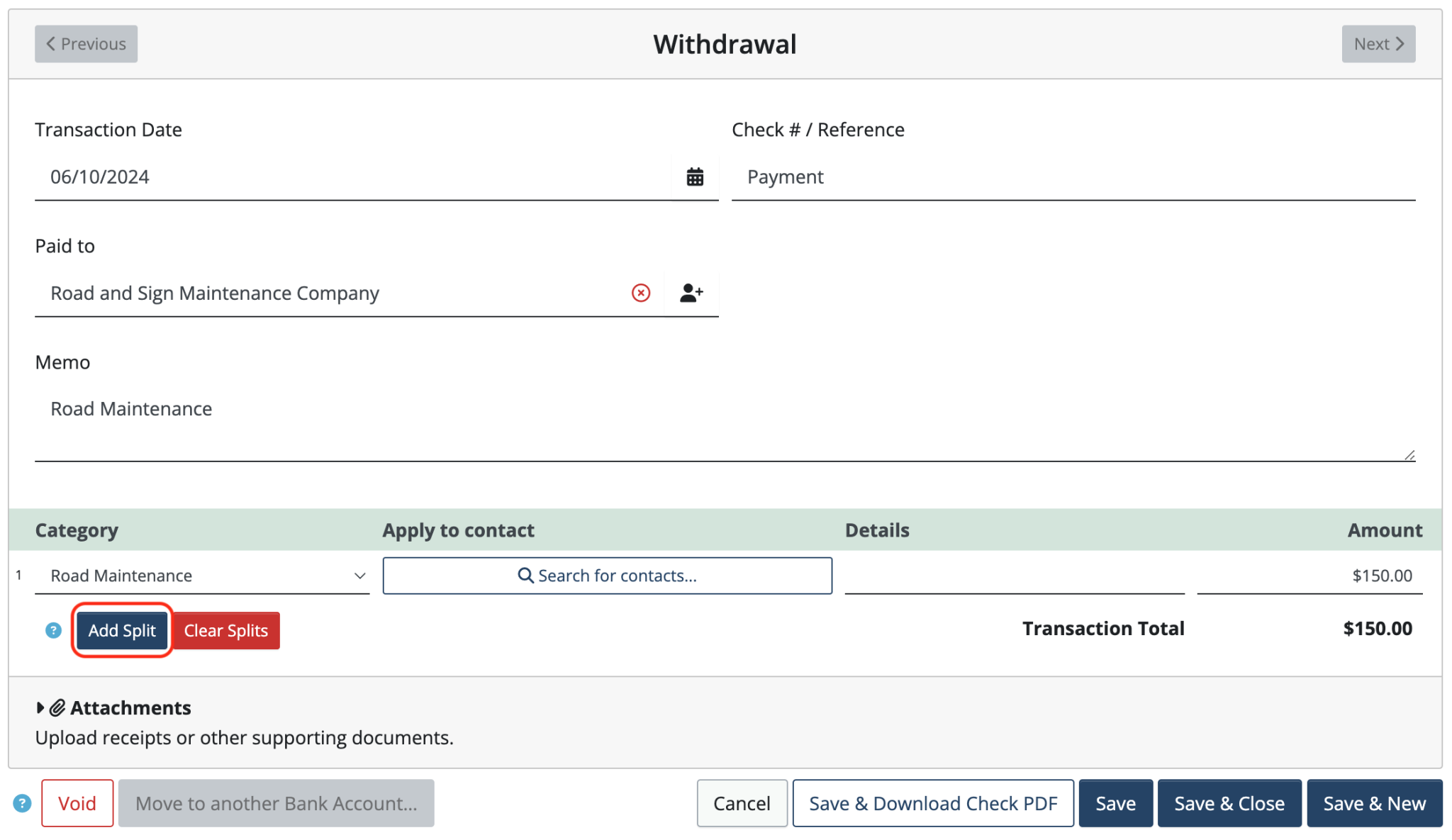The width and height of the screenshot is (1452, 840).
Task: Open the calendar date picker icon
Action: click(x=695, y=177)
